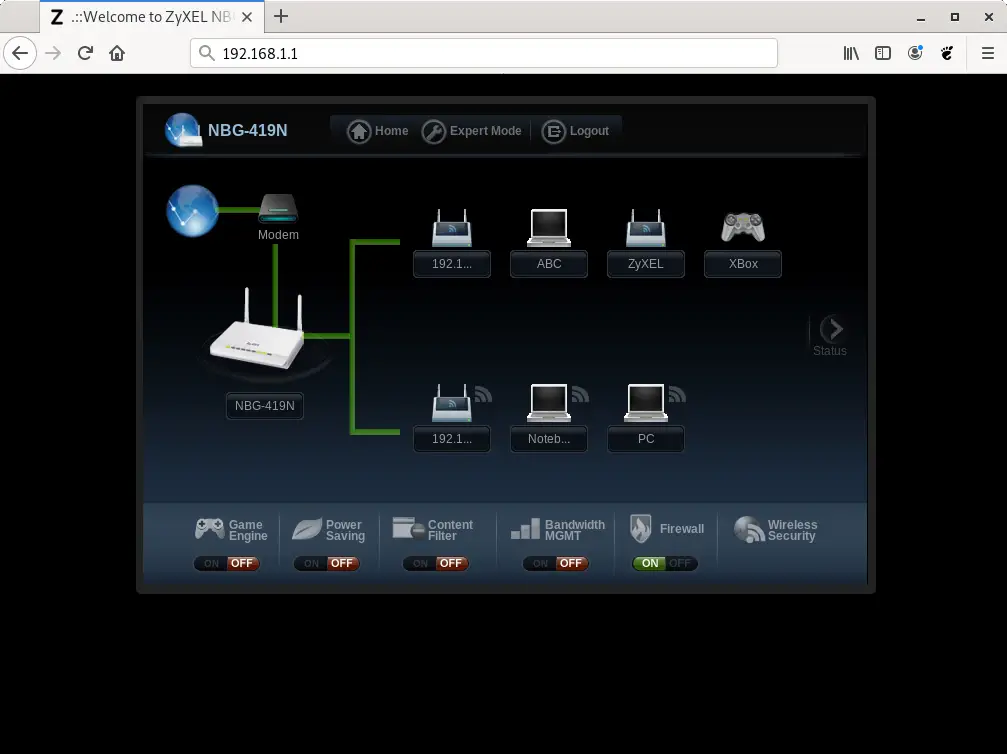Open a new browser tab
Viewport: 1007px width, 754px height.
click(x=281, y=17)
